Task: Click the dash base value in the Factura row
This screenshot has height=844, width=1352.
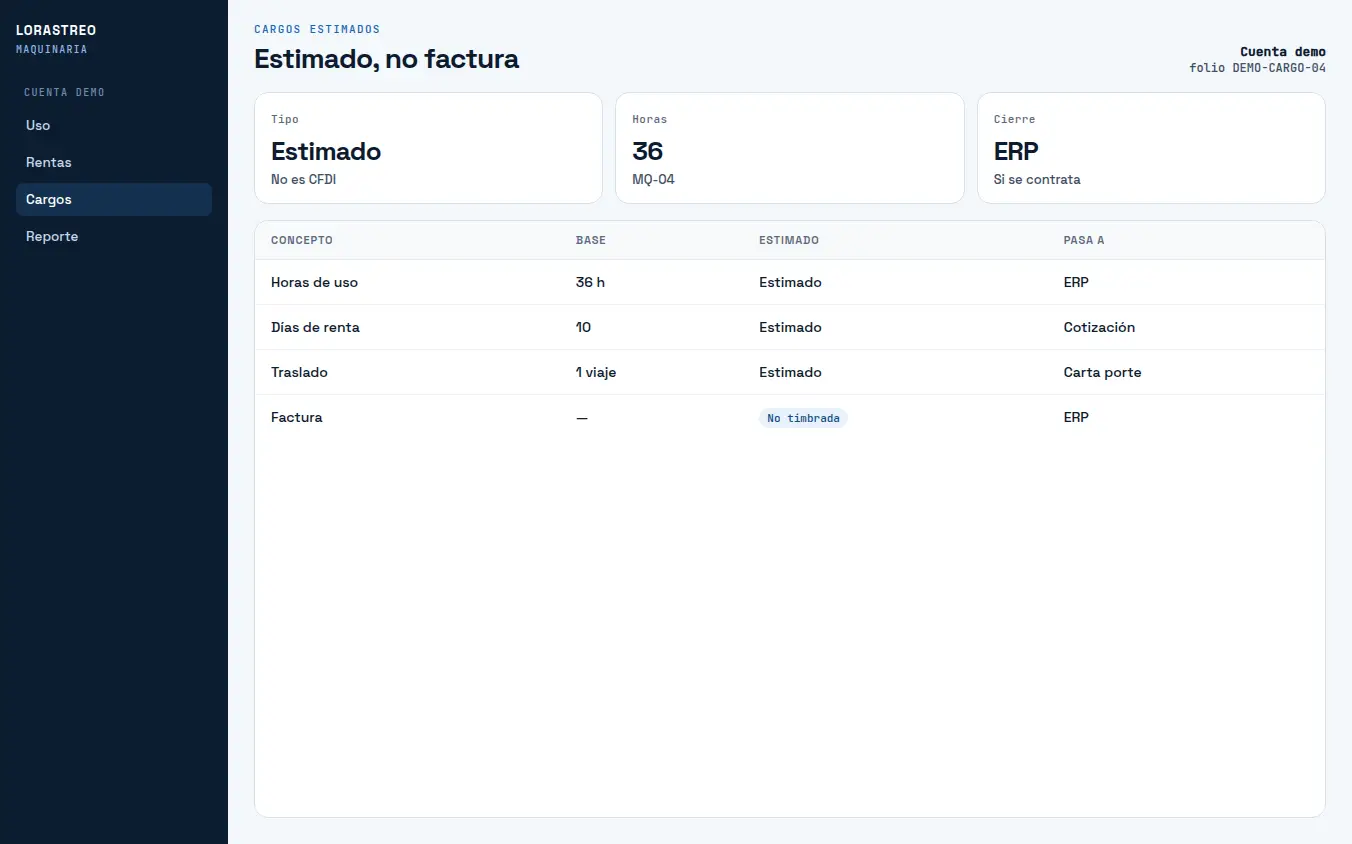Action: [582, 418]
